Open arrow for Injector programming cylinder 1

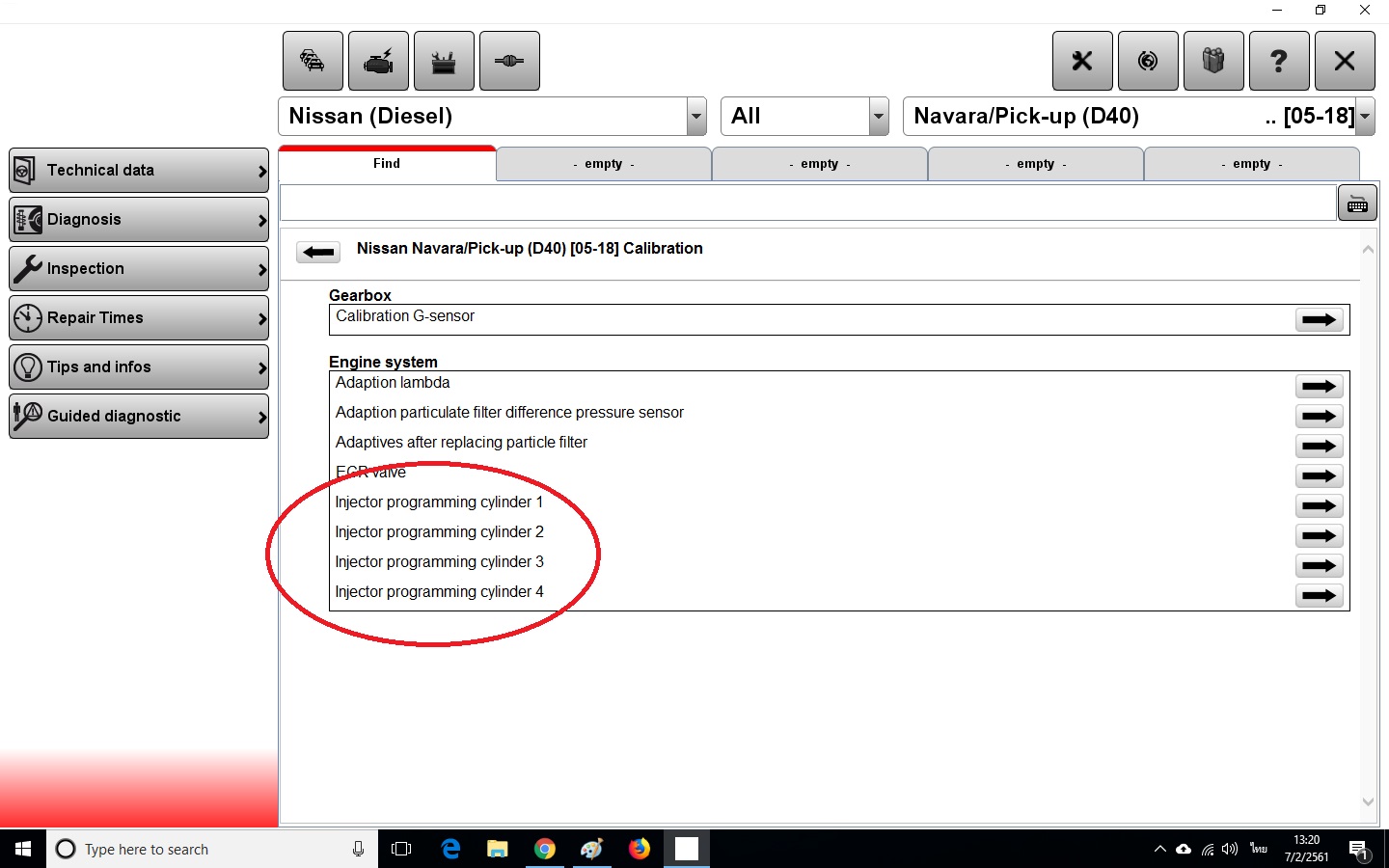[x=1320, y=506]
